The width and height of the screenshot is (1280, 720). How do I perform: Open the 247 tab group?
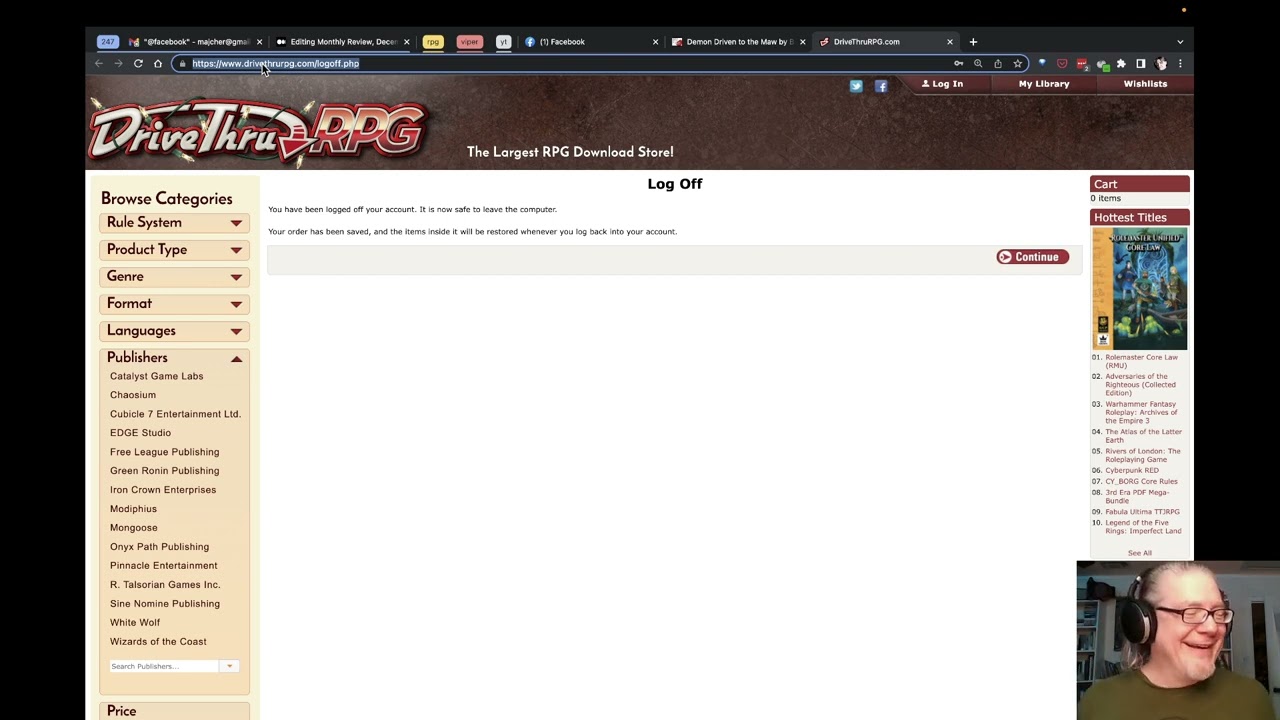click(x=107, y=42)
